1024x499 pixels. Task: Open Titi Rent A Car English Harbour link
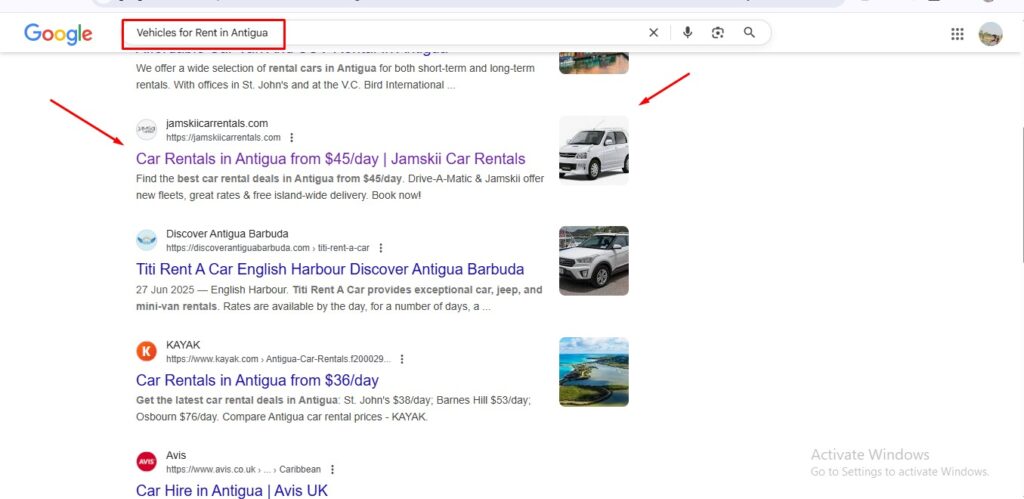(330, 269)
